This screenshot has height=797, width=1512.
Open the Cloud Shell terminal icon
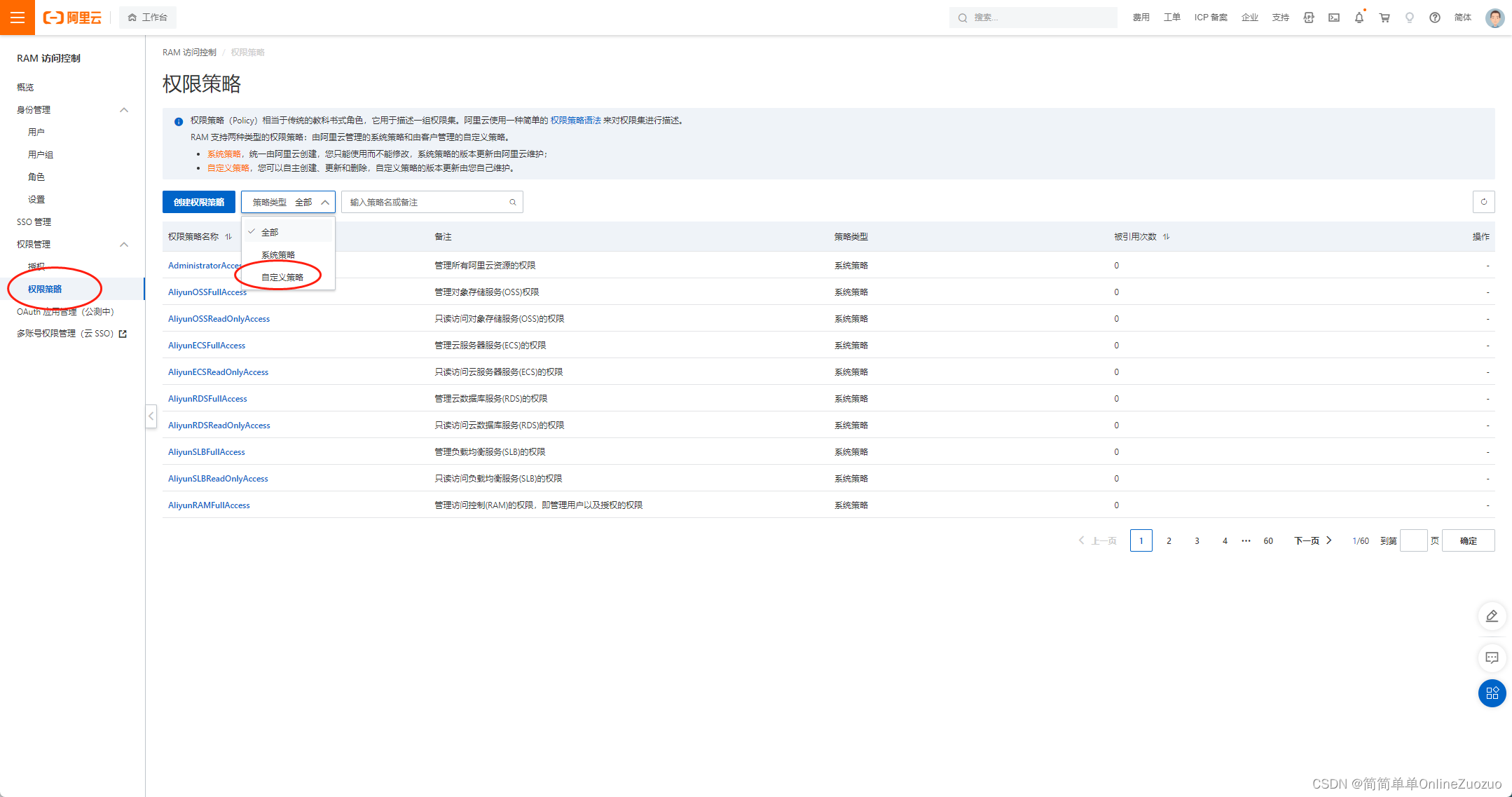1334,18
